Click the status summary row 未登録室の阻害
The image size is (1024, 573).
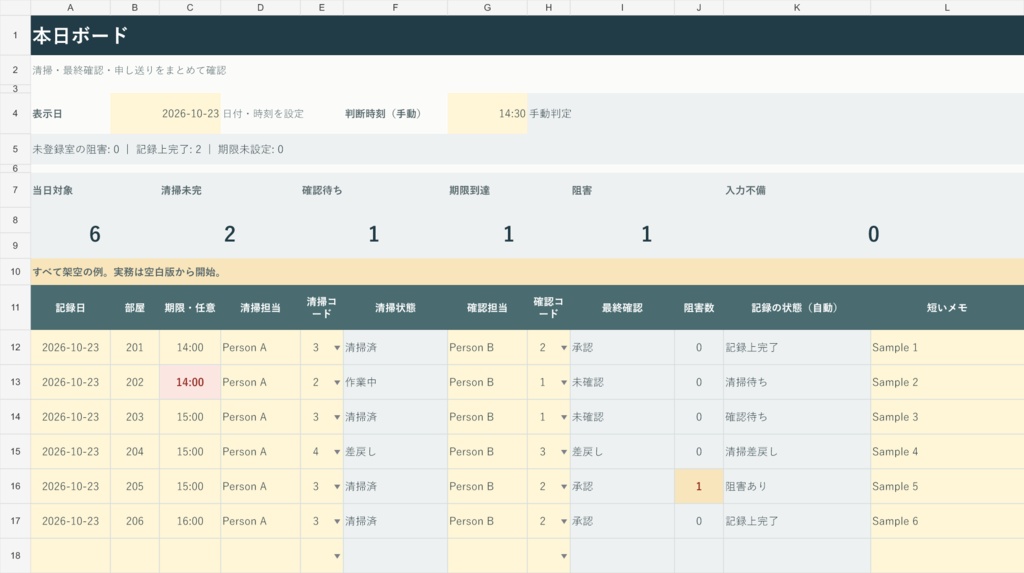527,150
